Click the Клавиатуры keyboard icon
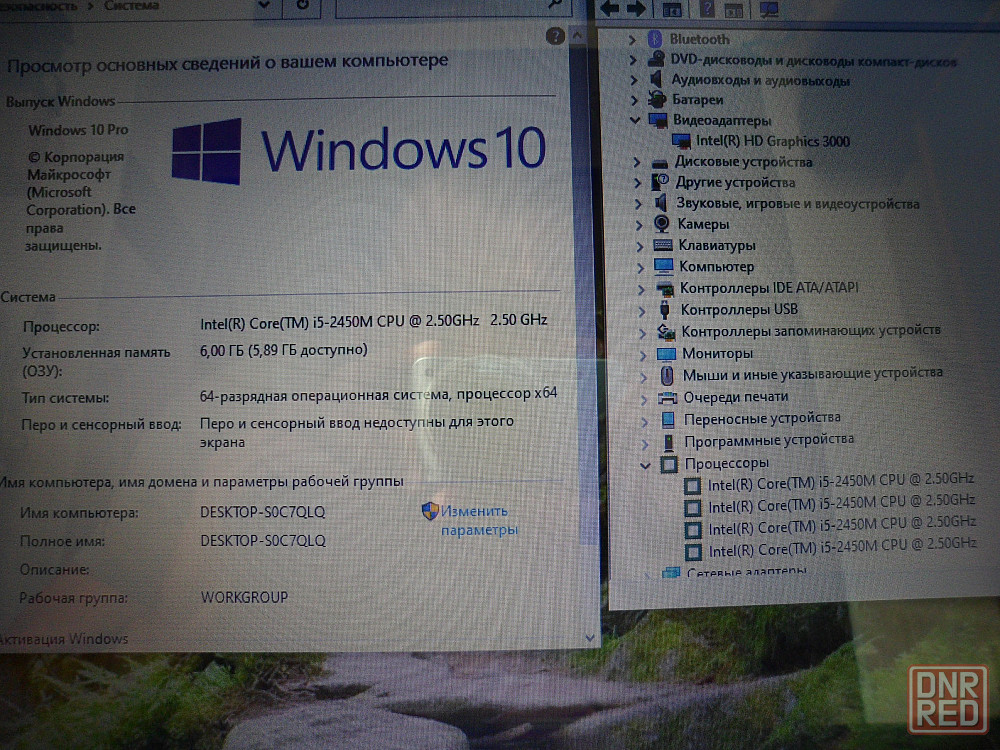This screenshot has width=1000, height=750. (662, 245)
